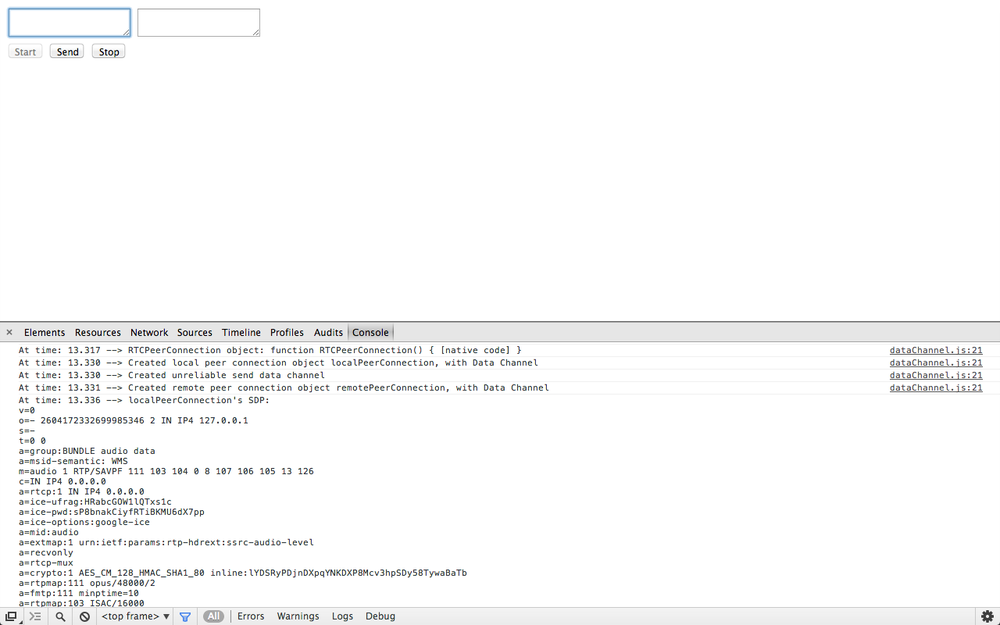
Task: Open the DevTools settings gear
Action: tap(988, 616)
